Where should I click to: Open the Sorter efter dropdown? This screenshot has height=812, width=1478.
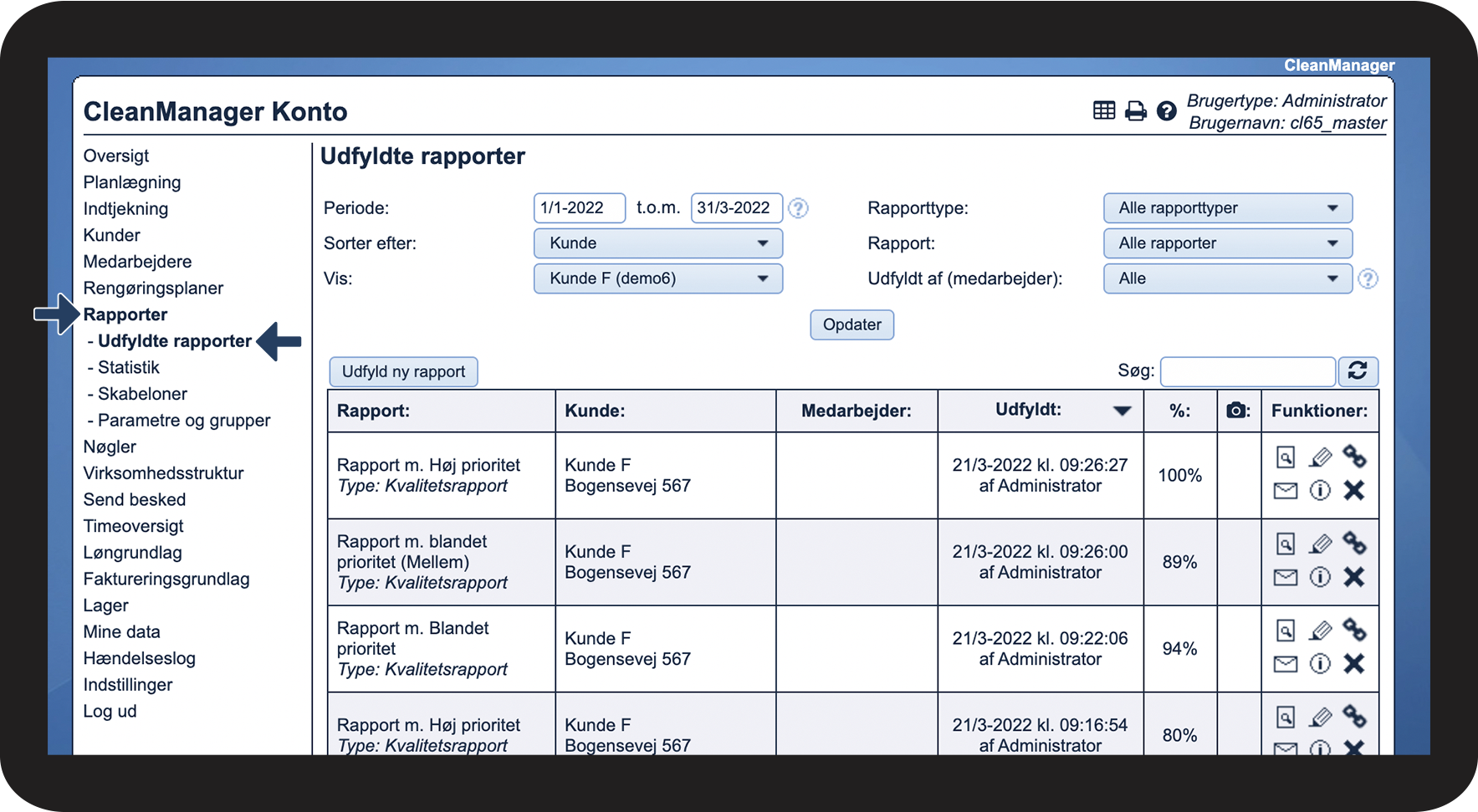pyautogui.click(x=657, y=243)
